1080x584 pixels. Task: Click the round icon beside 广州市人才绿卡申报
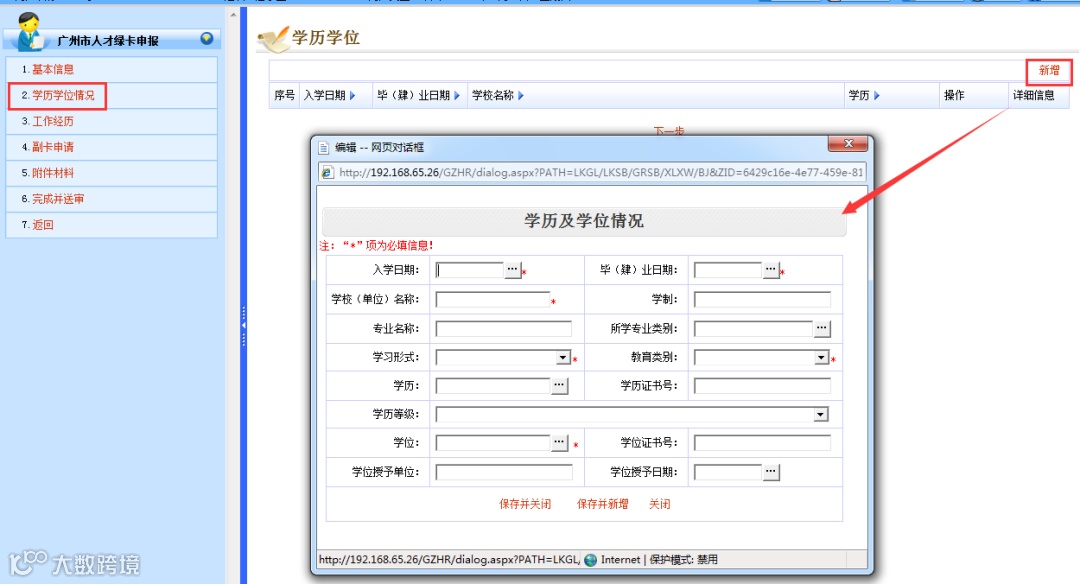point(206,39)
